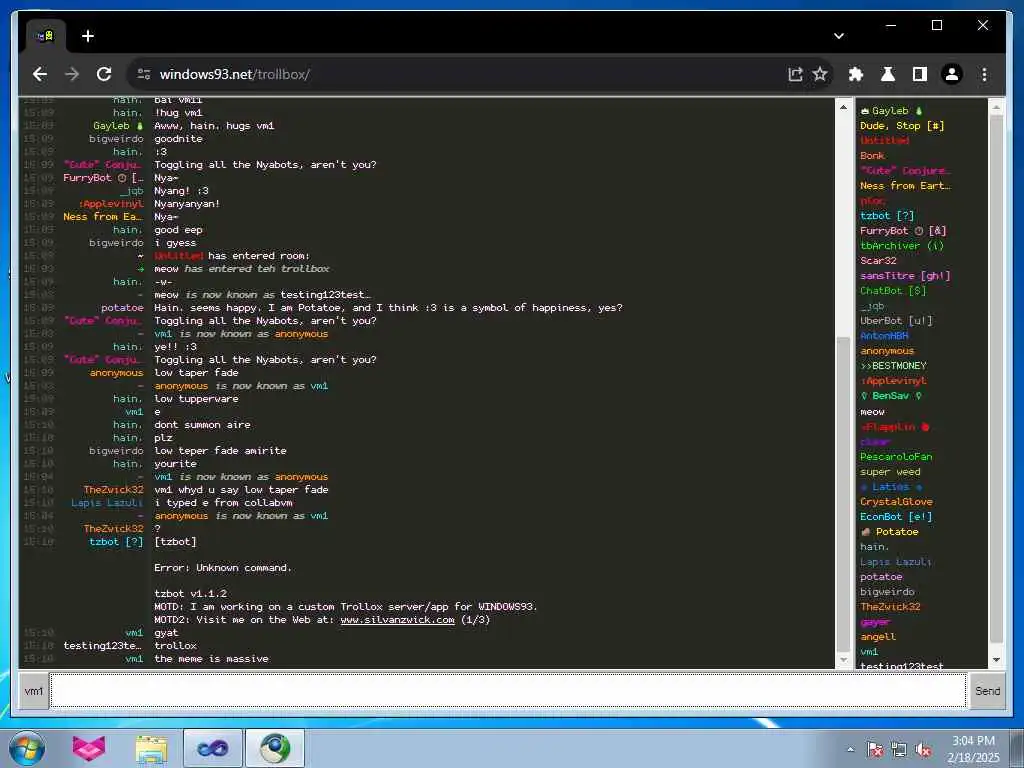Switch to the infinity-logo taskbar app
Viewport: 1024px width, 768px height.
point(213,748)
